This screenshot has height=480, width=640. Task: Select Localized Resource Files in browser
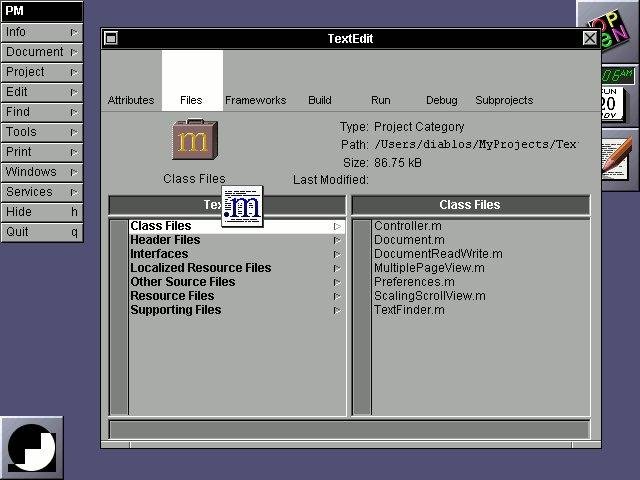(x=237, y=268)
